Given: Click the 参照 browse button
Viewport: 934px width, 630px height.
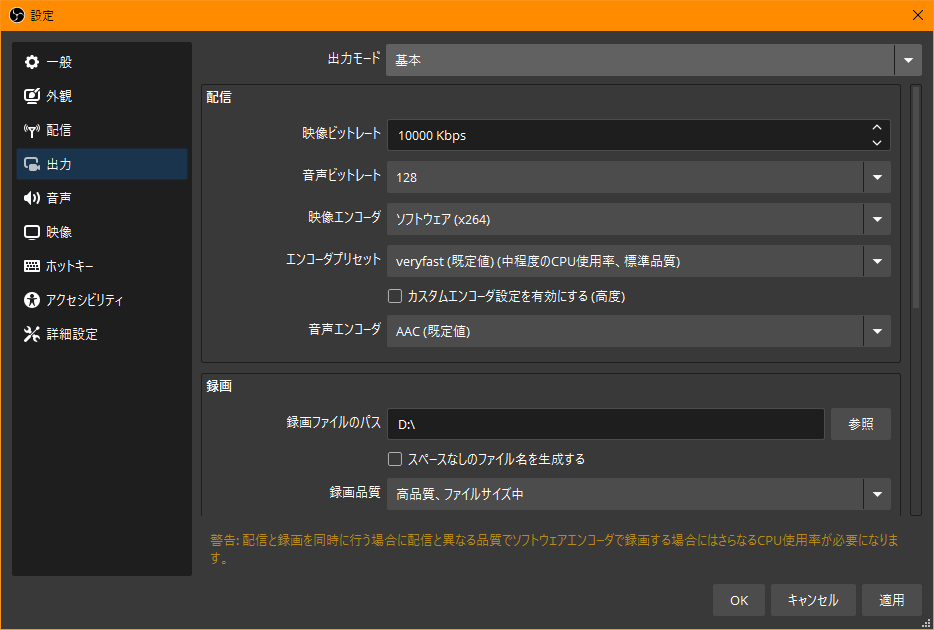Looking at the screenshot, I should click(860, 424).
